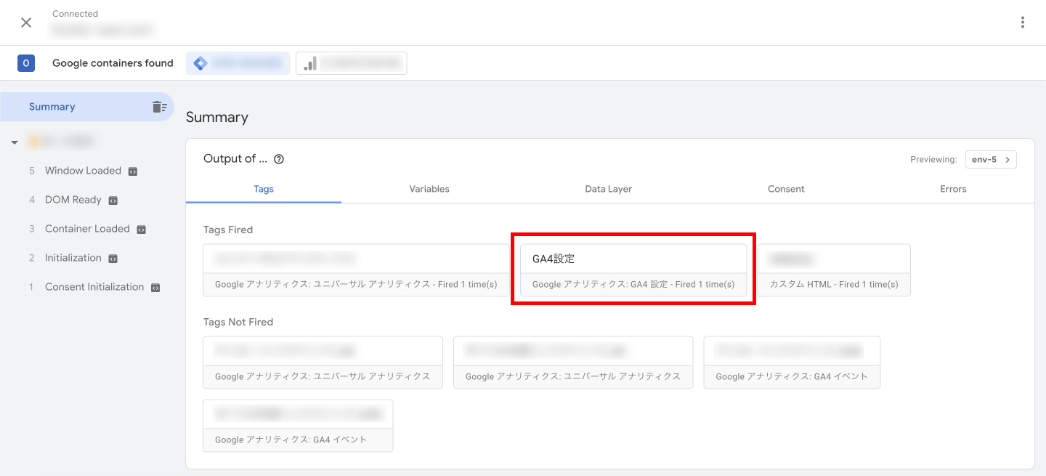Click code icon next to DOM Ready
The width and height of the screenshot is (1046, 476).
click(113, 200)
